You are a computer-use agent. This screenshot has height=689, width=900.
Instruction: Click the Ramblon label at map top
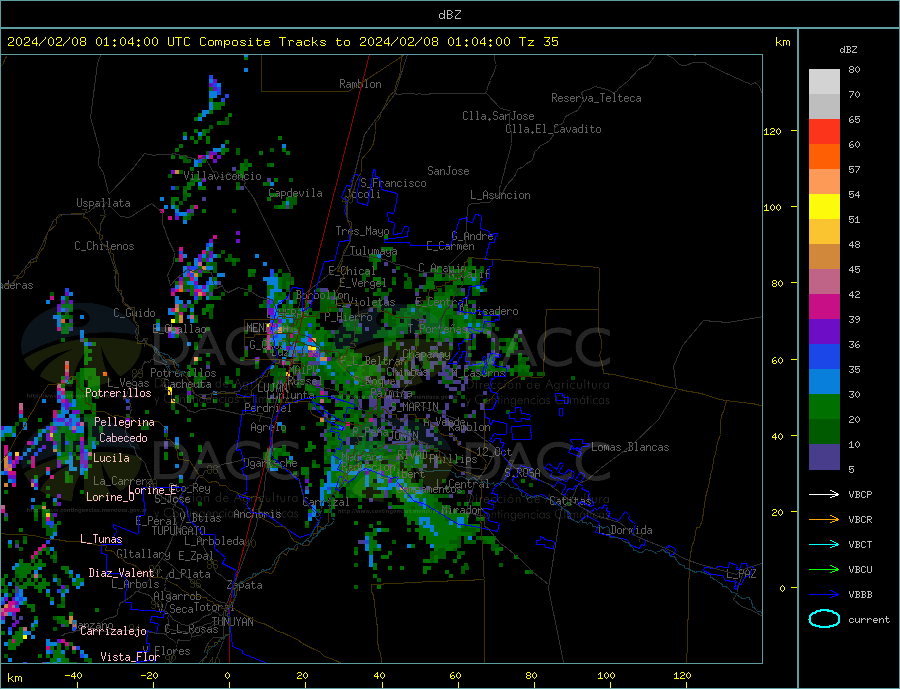click(x=360, y=84)
